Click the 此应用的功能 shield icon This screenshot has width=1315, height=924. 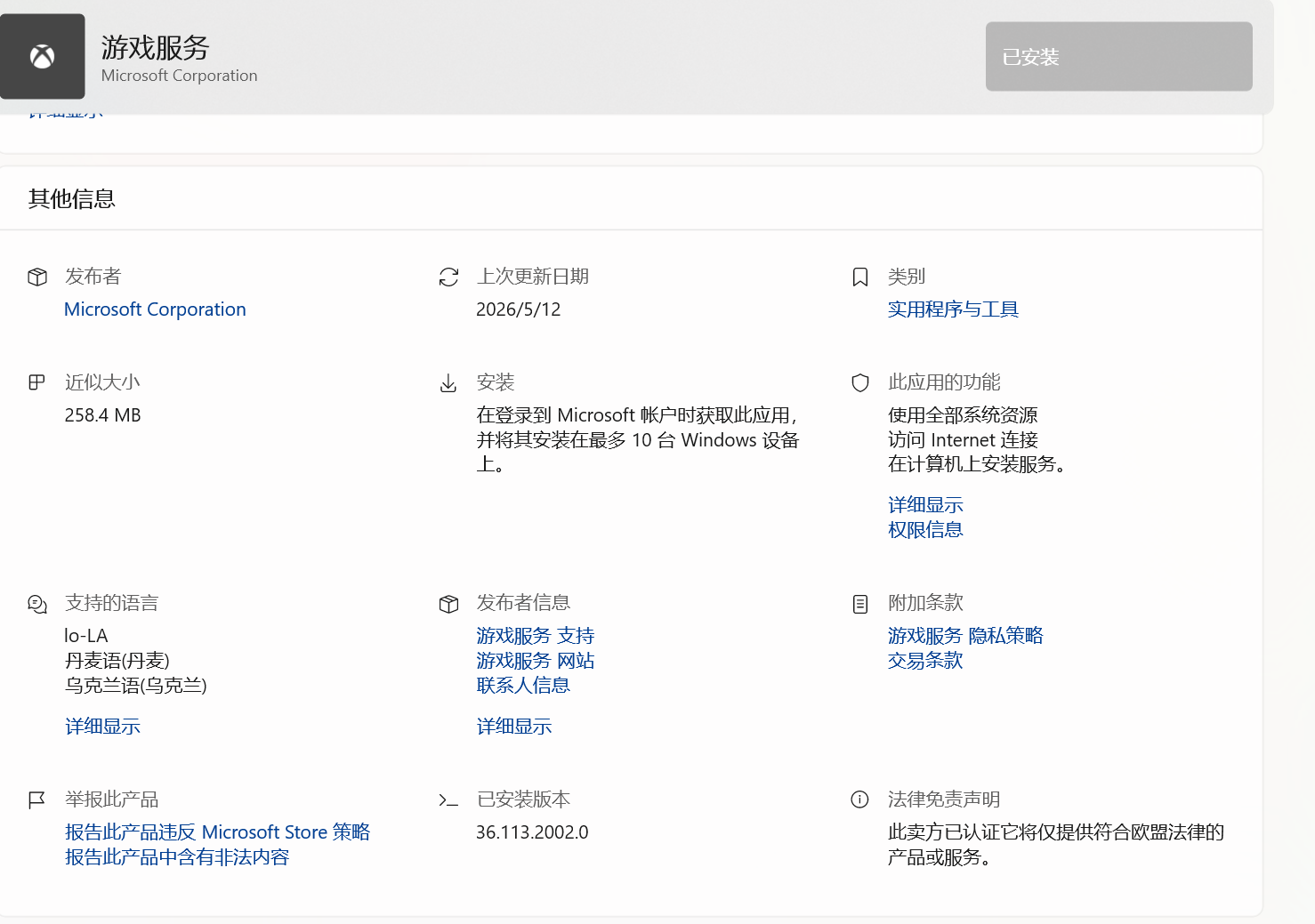click(860, 383)
